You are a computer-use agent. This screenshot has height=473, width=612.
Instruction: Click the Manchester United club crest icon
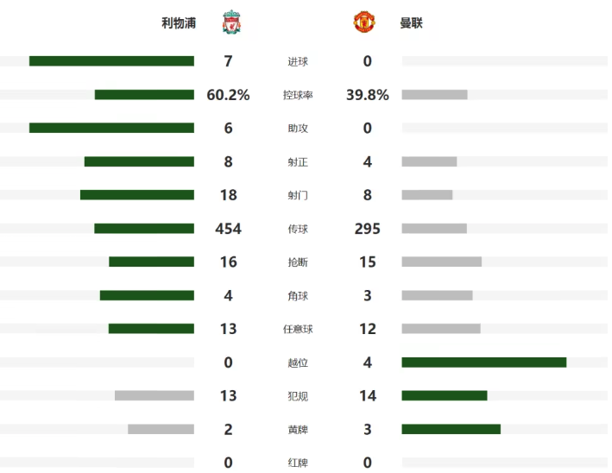coord(364,22)
